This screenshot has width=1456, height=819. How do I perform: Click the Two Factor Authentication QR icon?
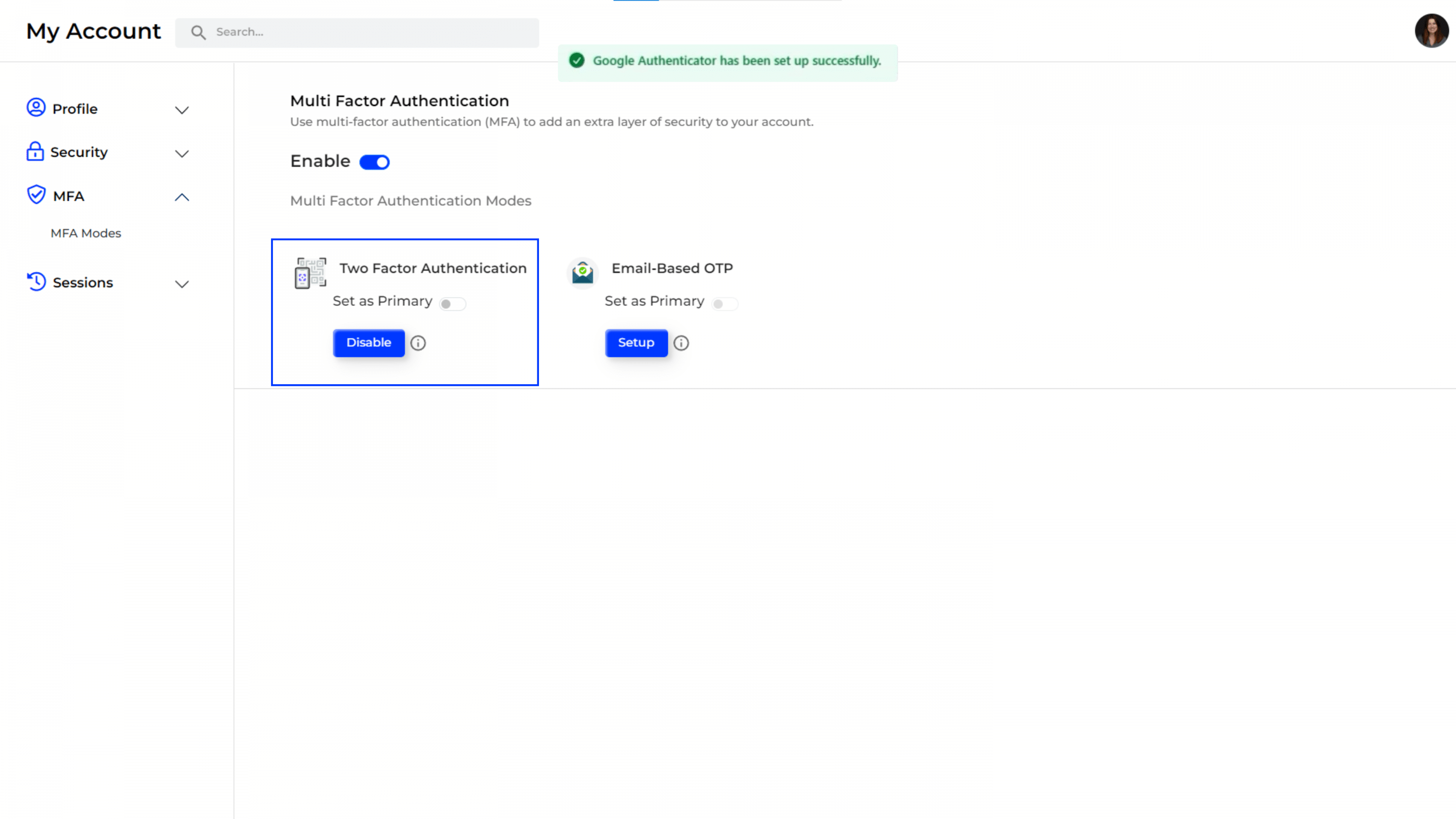[310, 273]
